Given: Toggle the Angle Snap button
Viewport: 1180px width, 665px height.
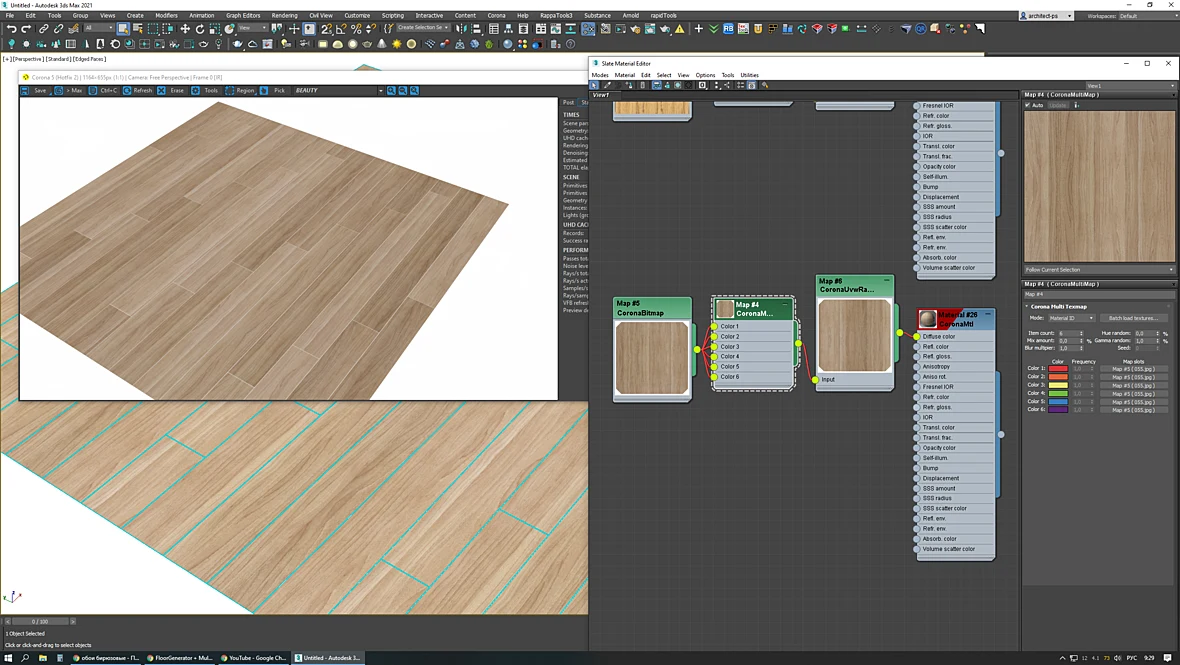Looking at the screenshot, I should [x=341, y=29].
